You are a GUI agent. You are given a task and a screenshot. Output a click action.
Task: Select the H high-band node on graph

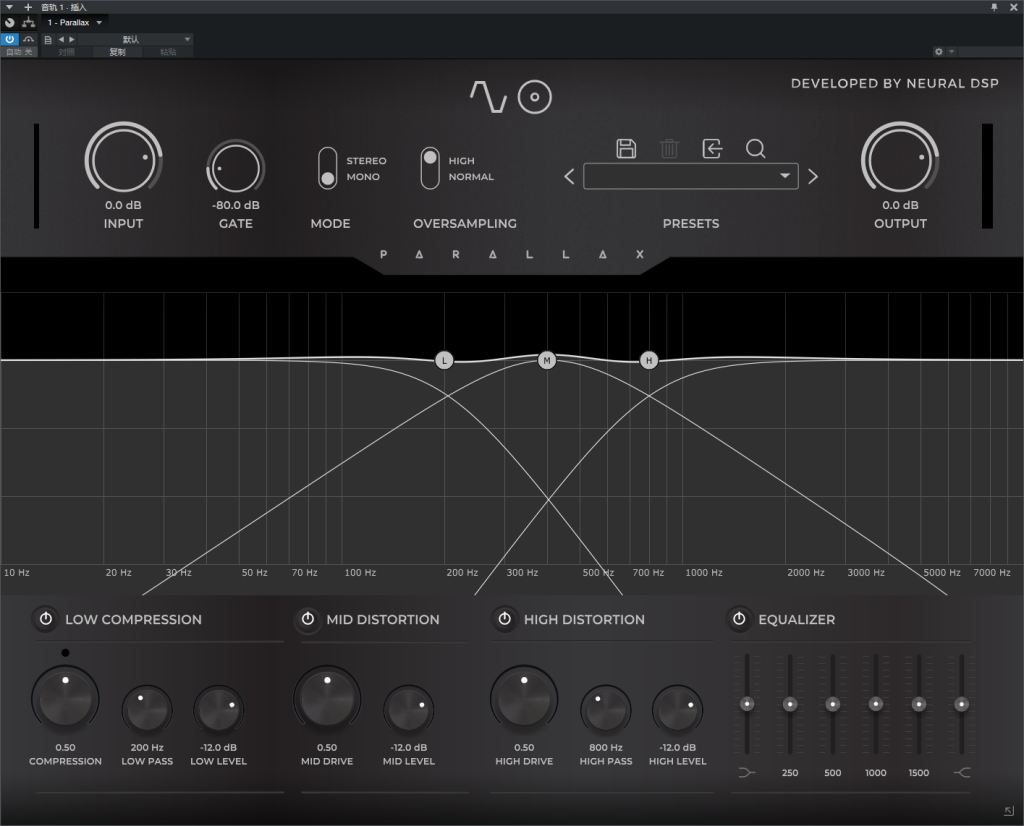(x=648, y=360)
